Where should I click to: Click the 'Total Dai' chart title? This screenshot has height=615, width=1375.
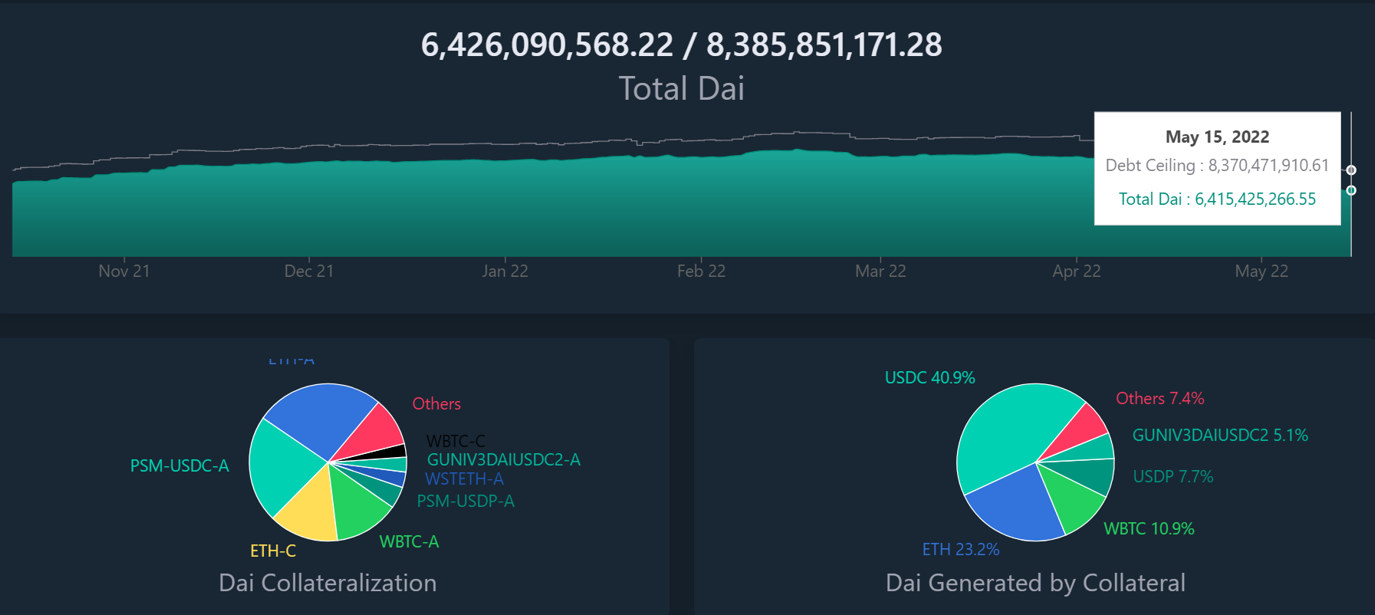tap(681, 88)
